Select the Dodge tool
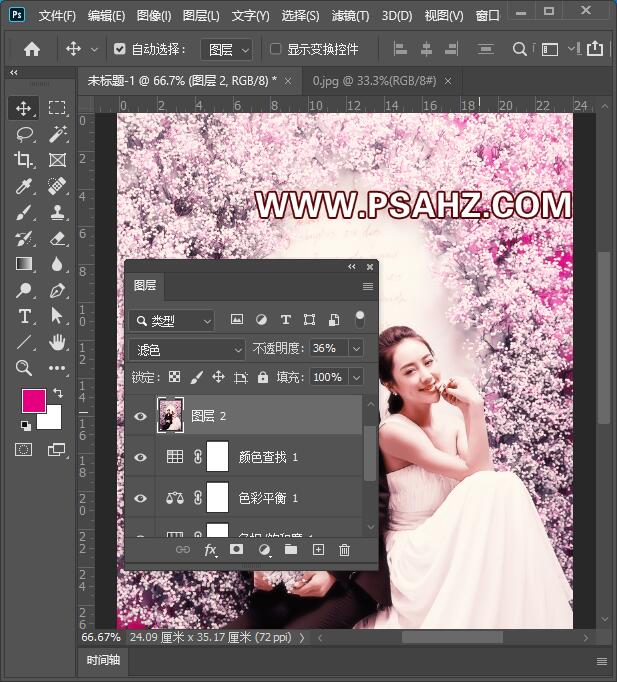 [x=23, y=290]
